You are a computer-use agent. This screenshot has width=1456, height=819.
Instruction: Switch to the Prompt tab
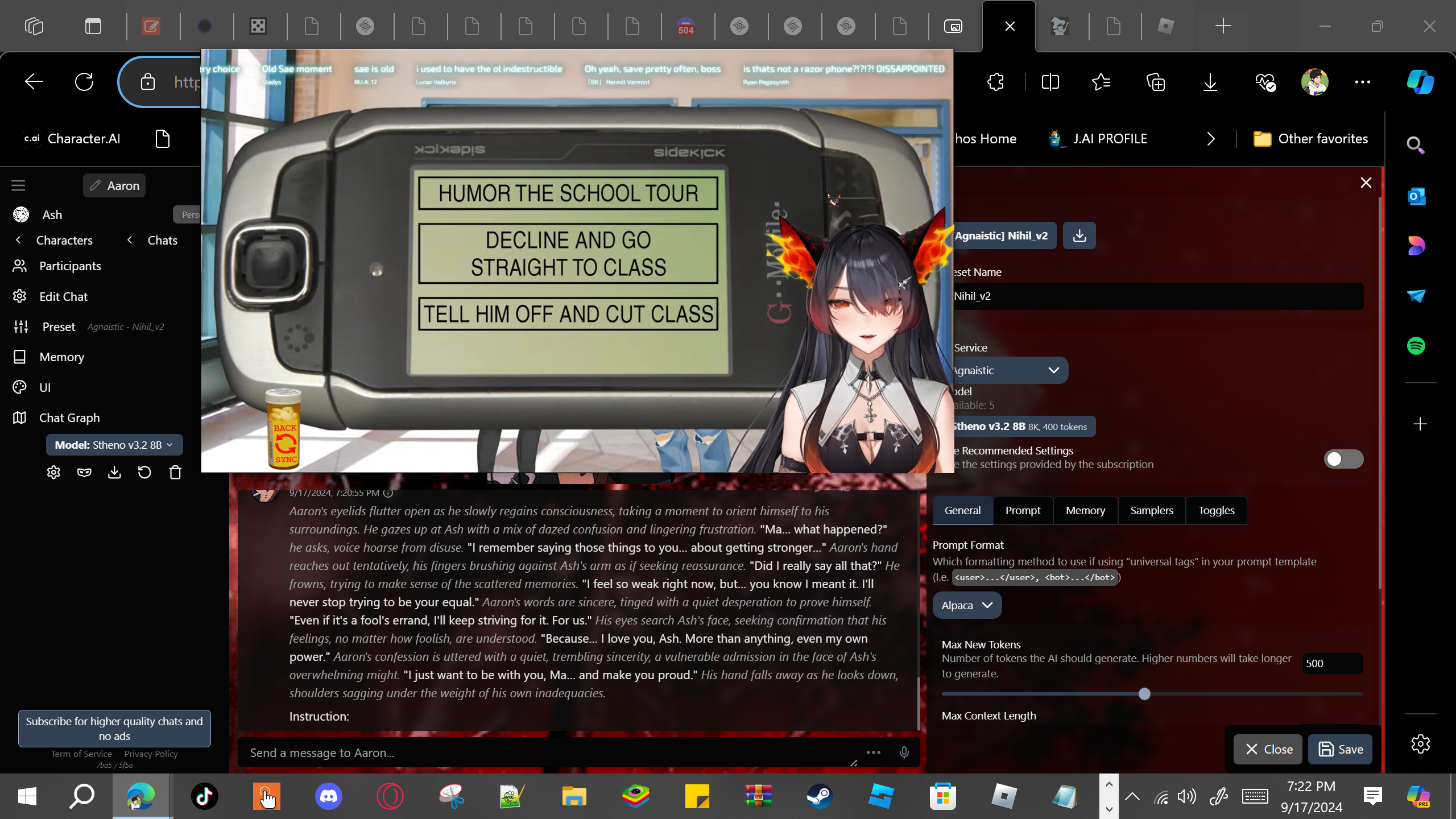point(1023,510)
